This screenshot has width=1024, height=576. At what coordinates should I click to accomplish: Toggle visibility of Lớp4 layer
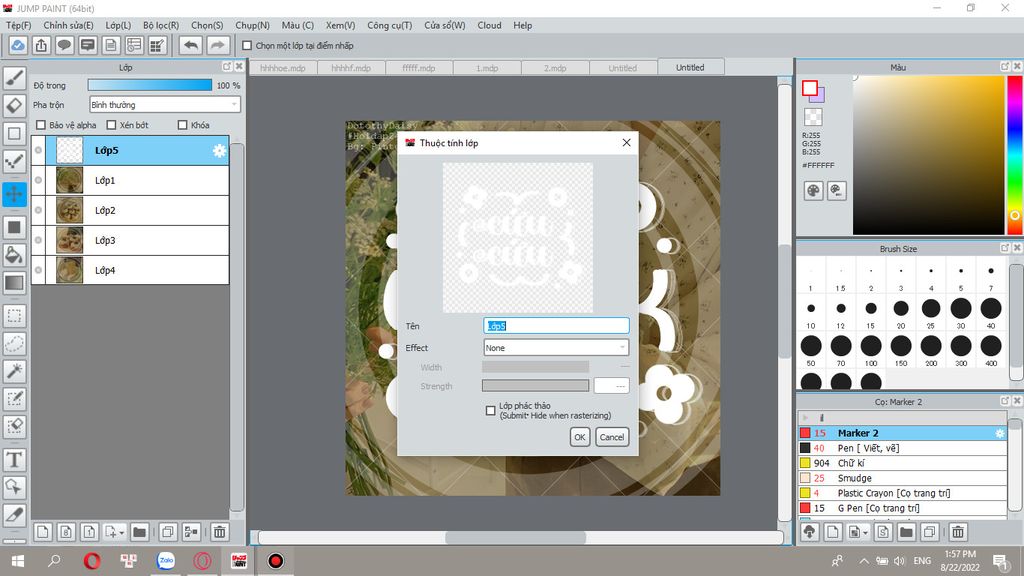pos(39,270)
